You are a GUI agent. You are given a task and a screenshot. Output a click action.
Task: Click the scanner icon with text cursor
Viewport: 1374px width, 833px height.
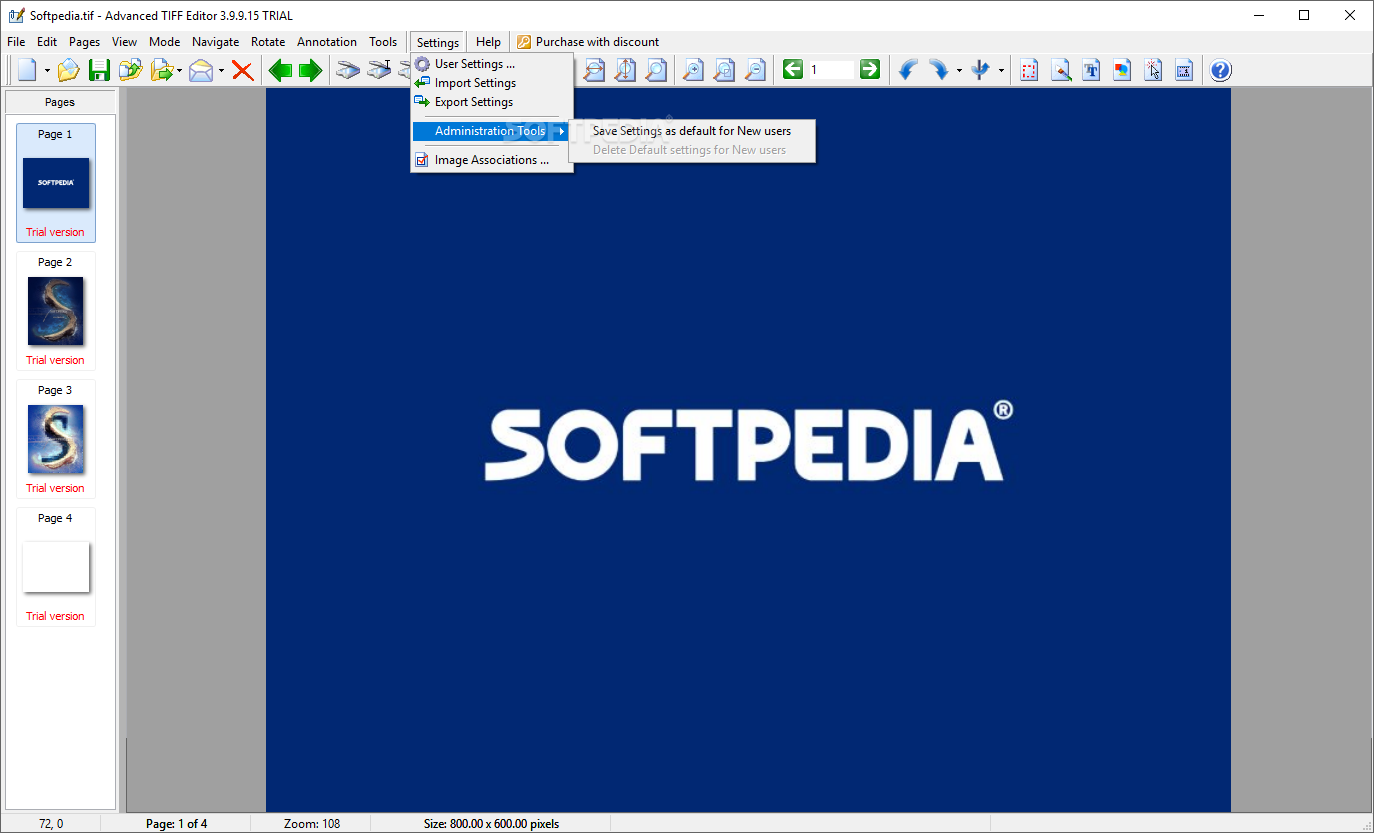click(x=379, y=70)
